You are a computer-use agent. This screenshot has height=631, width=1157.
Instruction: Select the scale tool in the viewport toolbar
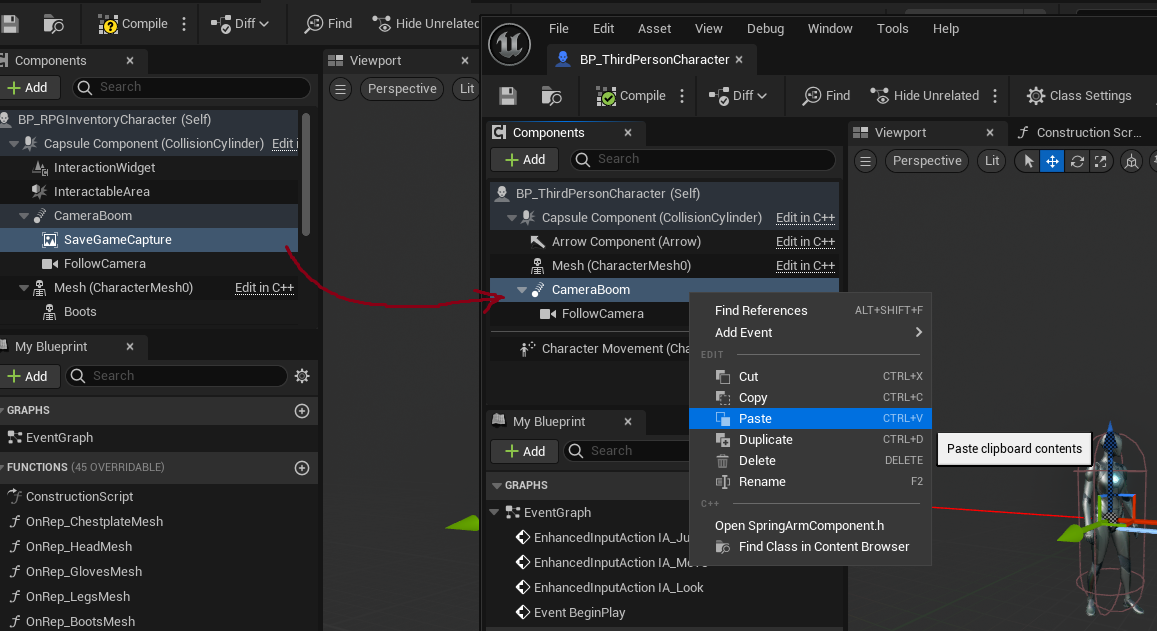1100,161
